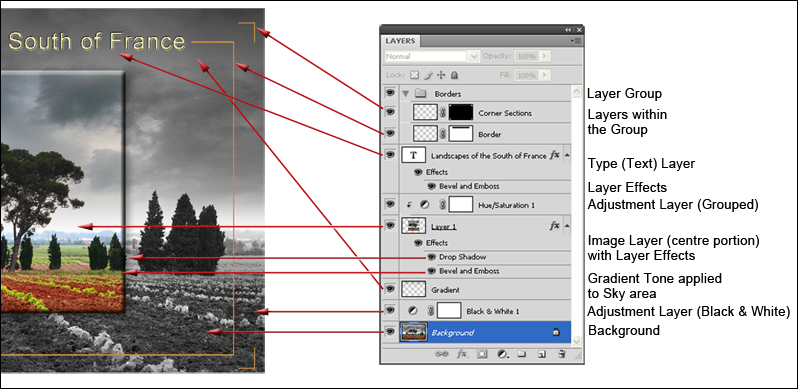The width and height of the screenshot is (798, 389).
Task: Collapse the Borders layer group triangle
Action: (x=406, y=94)
